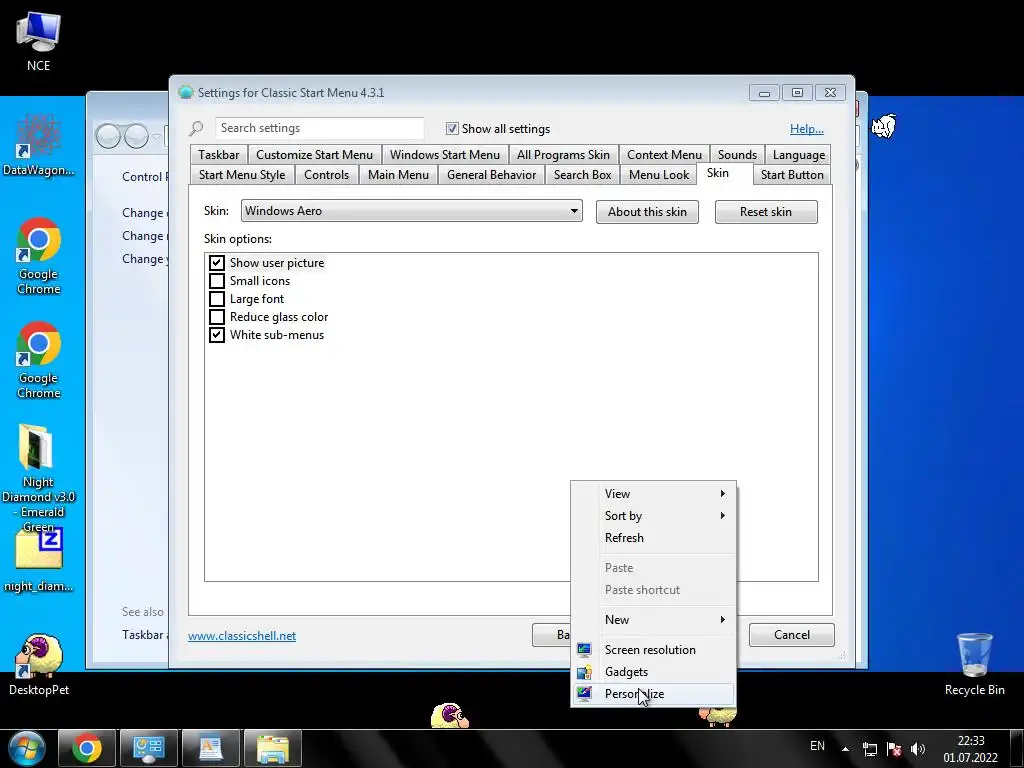This screenshot has width=1024, height=768.
Task: Open the Recycle Bin
Action: pos(974,663)
